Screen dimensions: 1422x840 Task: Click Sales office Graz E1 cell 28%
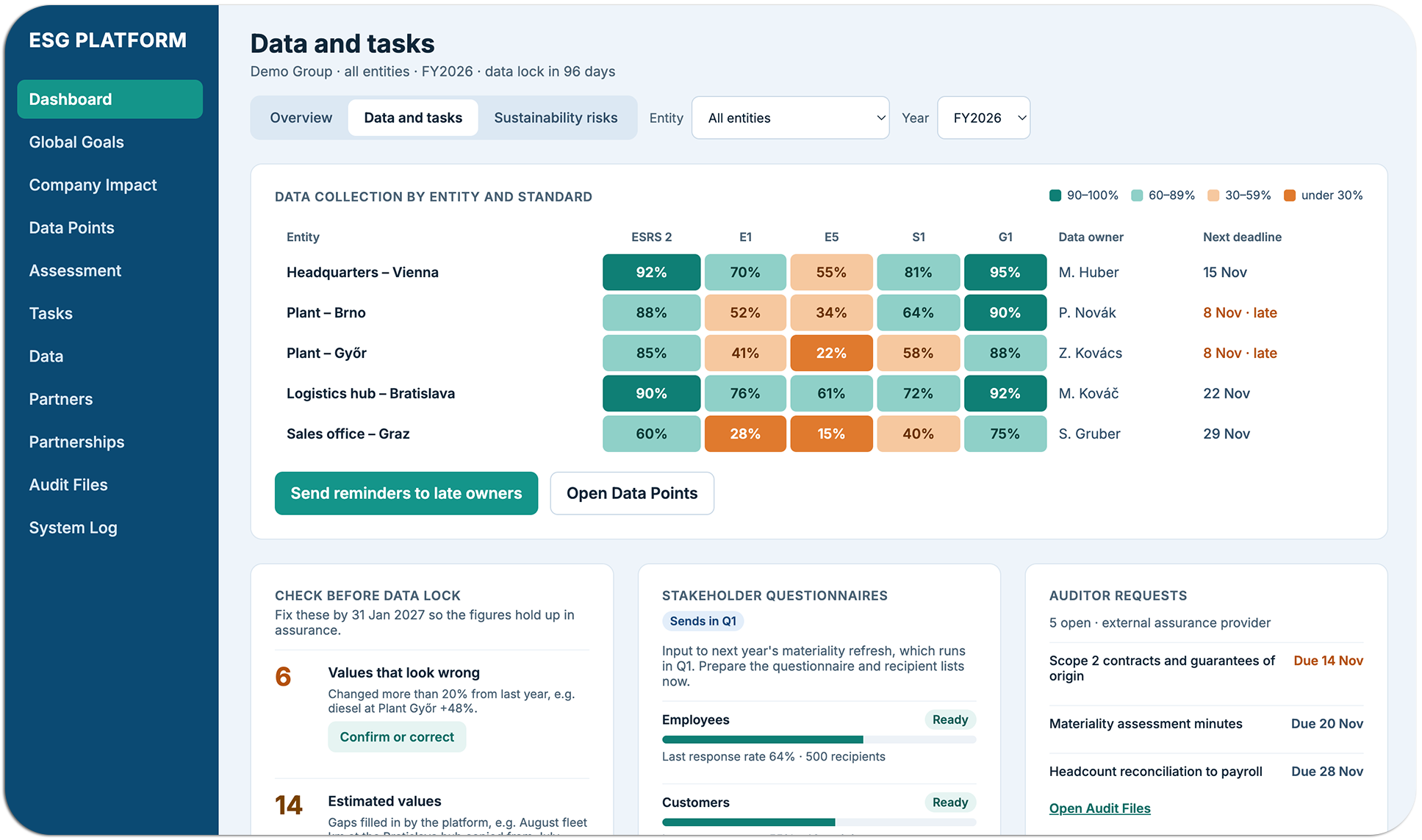745,434
